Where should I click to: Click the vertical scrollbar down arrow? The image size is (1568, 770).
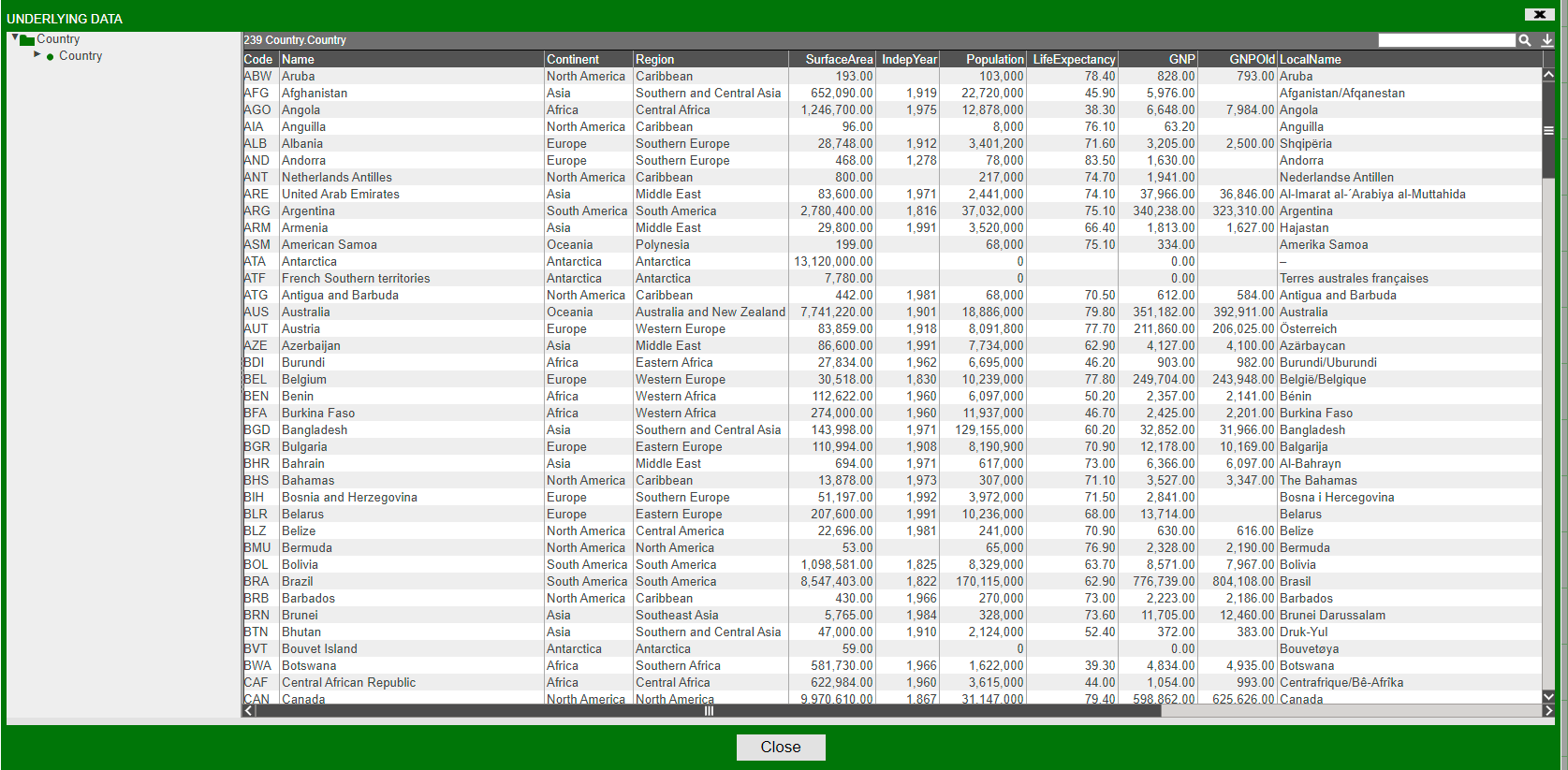pos(1548,696)
